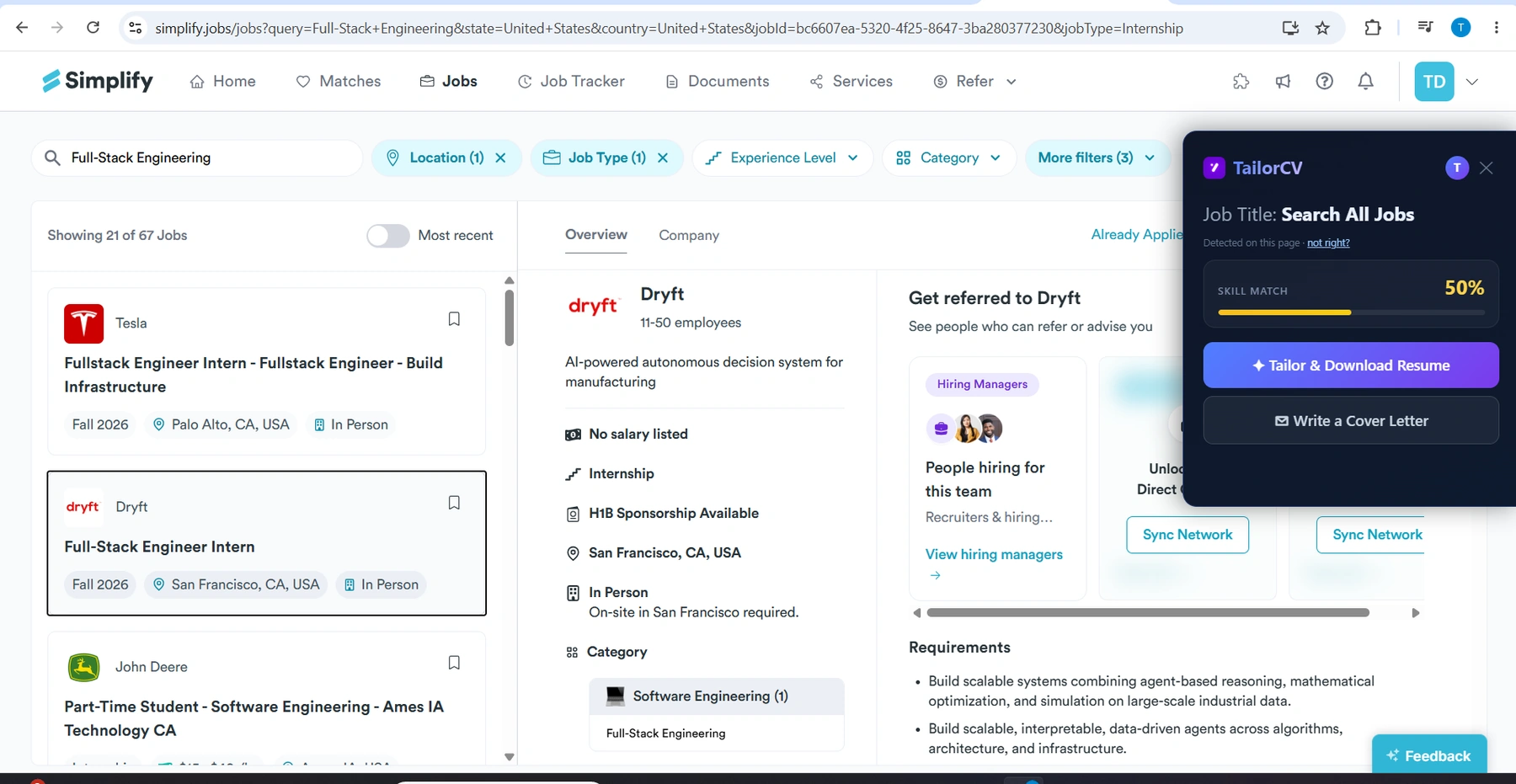
Task: Expand the Experience Level dropdown
Action: tap(782, 157)
